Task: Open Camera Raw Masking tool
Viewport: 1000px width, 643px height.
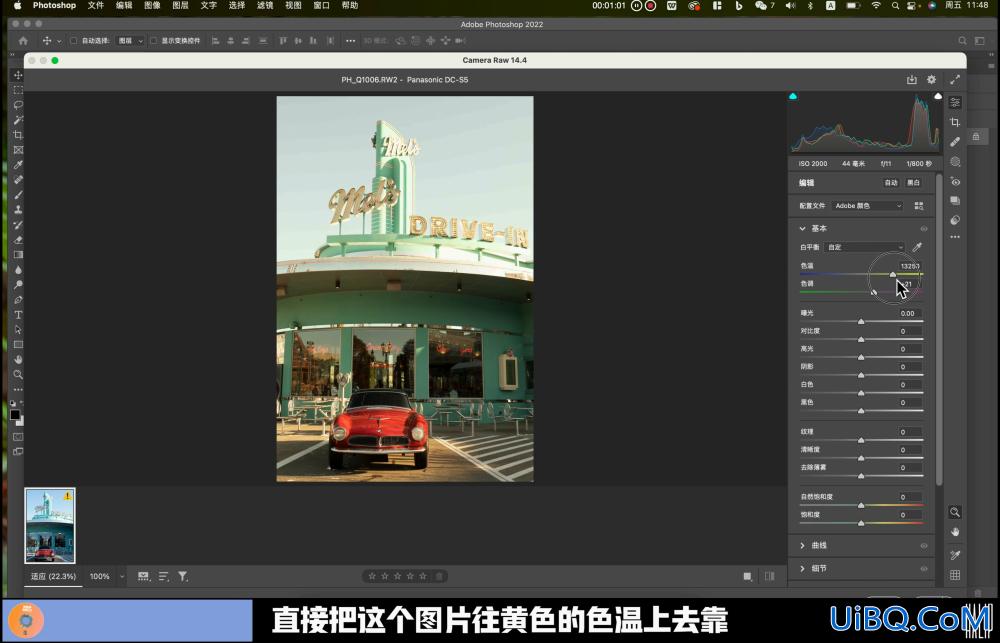Action: point(955,161)
